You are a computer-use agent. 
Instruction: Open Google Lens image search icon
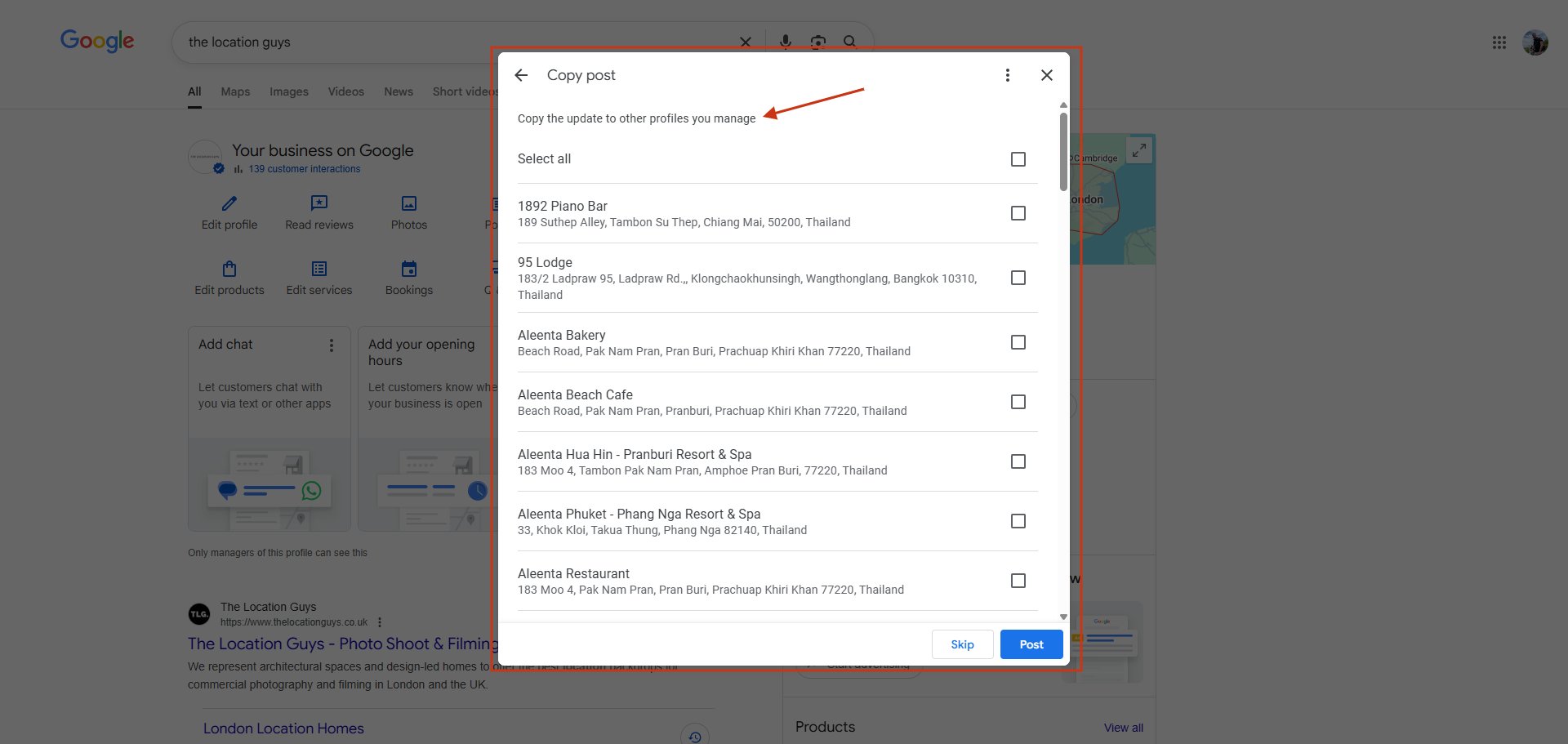click(x=817, y=42)
